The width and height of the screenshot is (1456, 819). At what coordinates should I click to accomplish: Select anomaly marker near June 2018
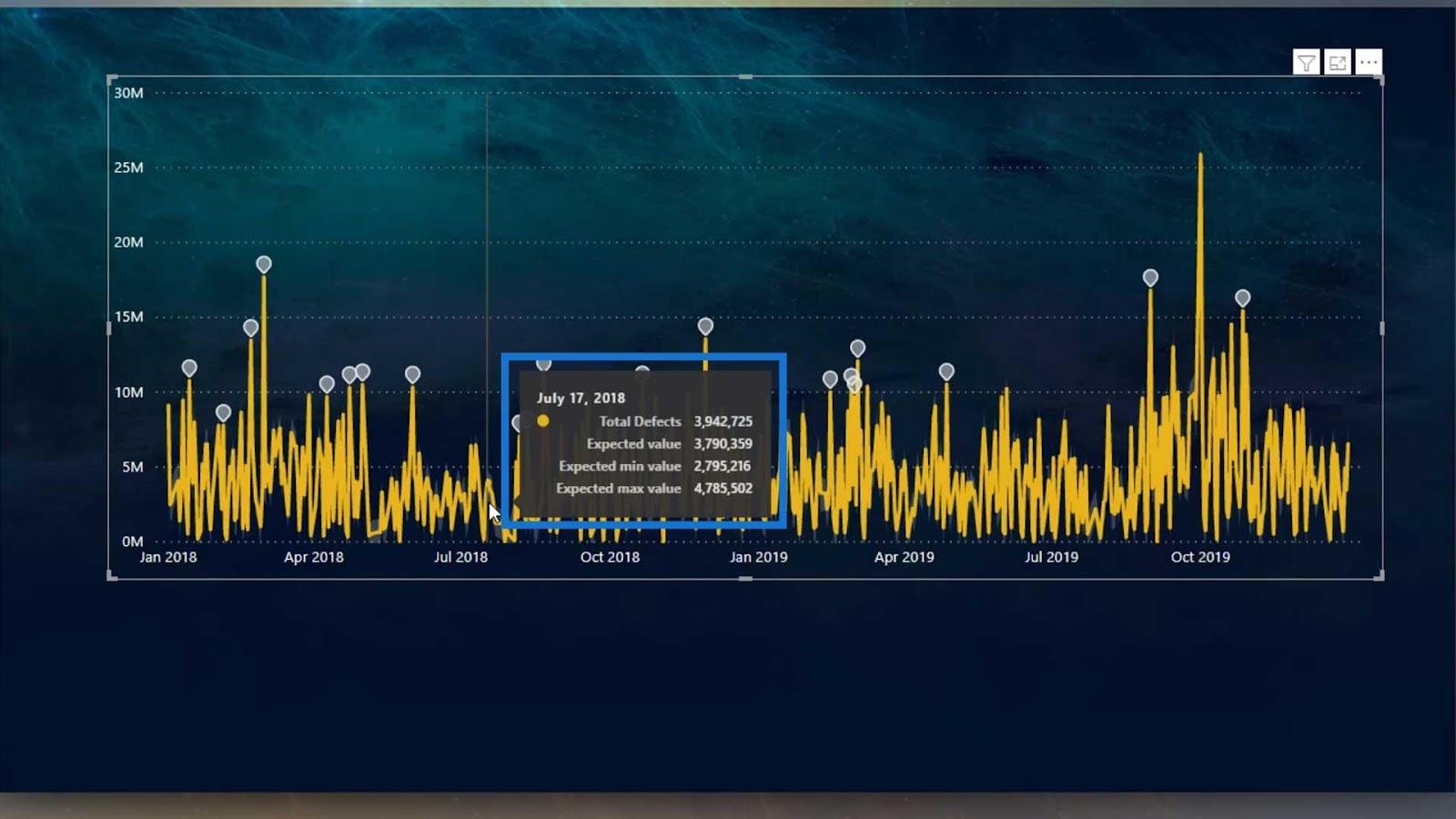point(412,374)
